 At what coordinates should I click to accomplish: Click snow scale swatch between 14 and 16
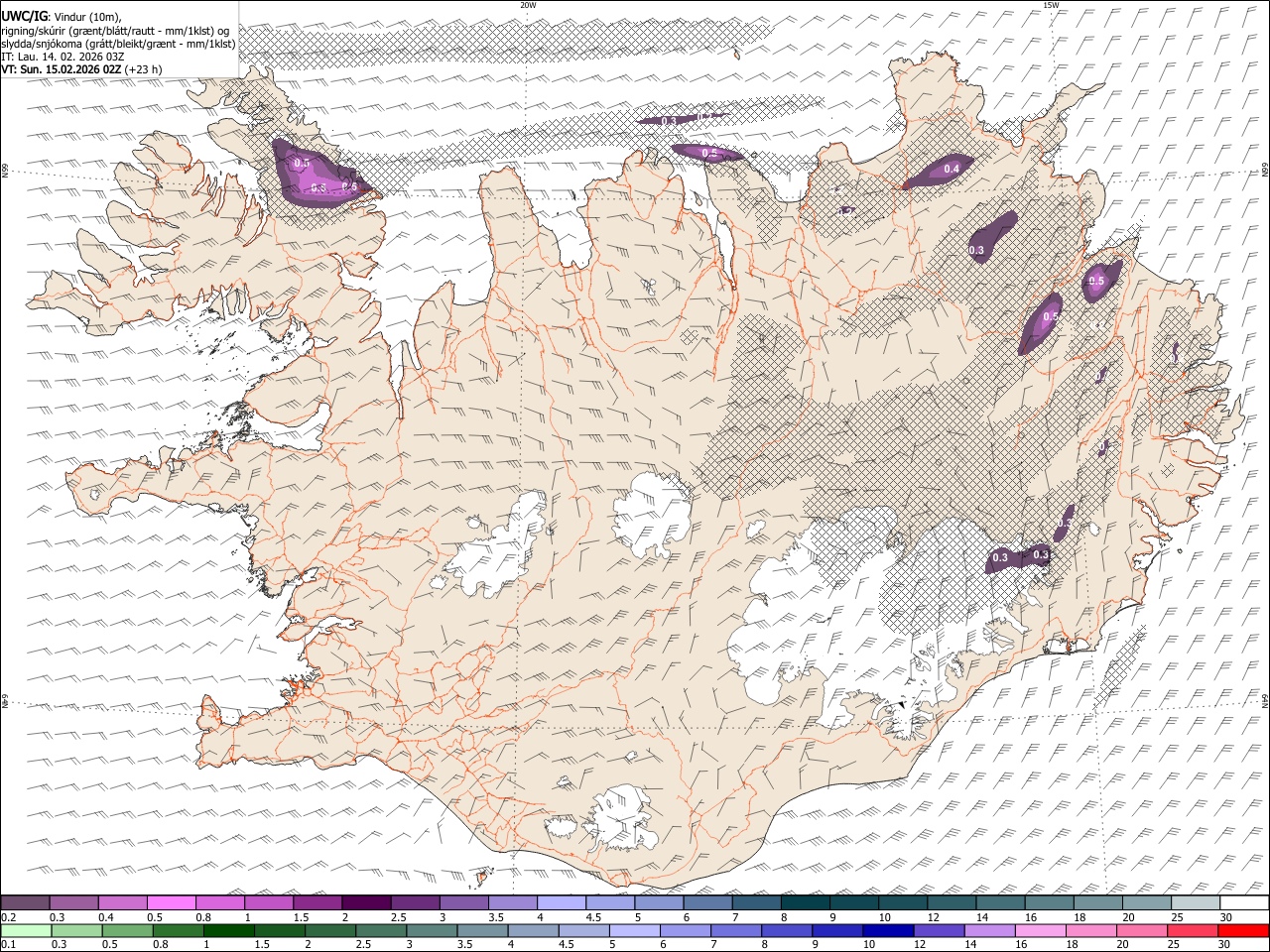(x=1000, y=903)
